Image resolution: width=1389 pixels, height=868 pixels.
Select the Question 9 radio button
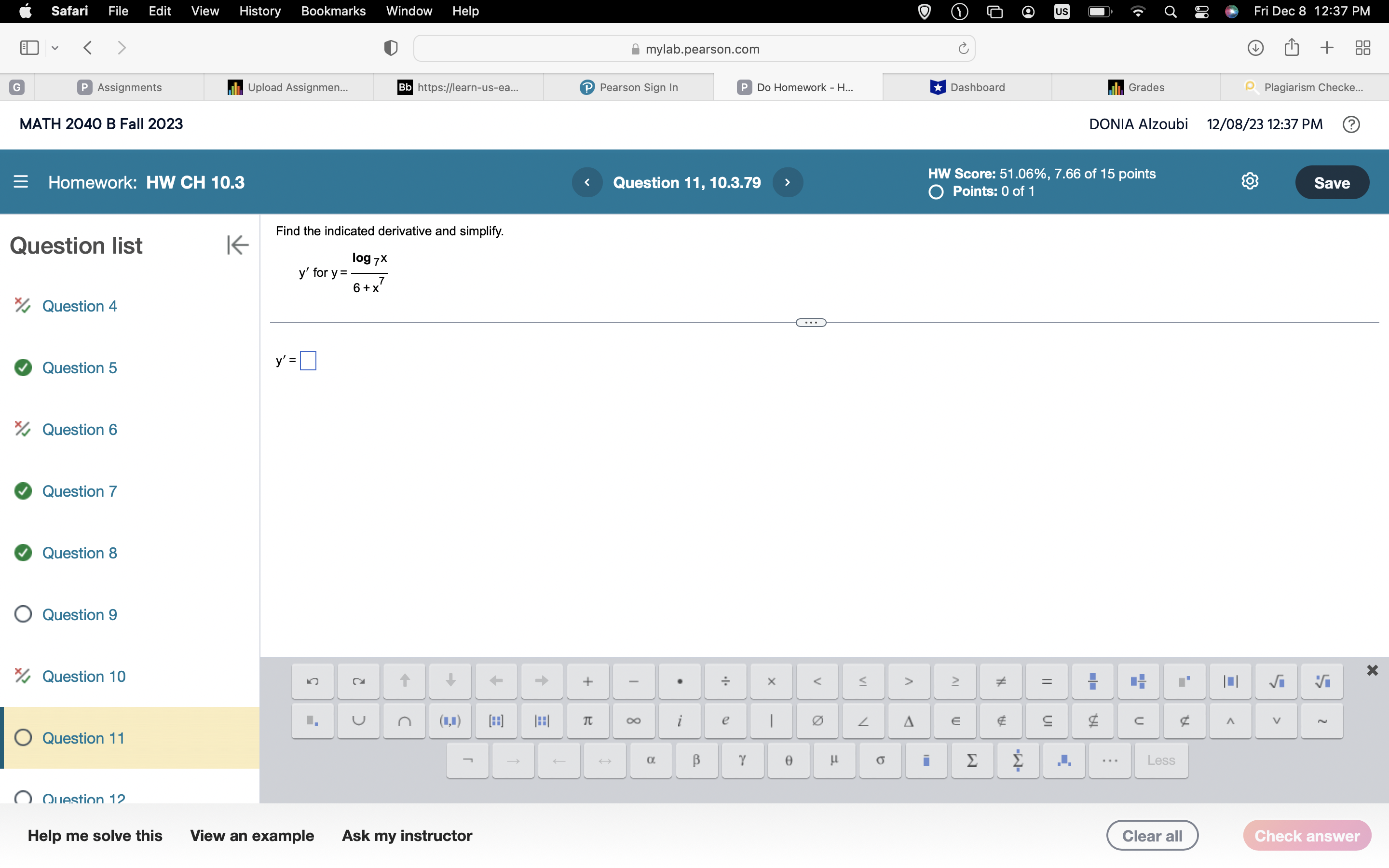(23, 614)
